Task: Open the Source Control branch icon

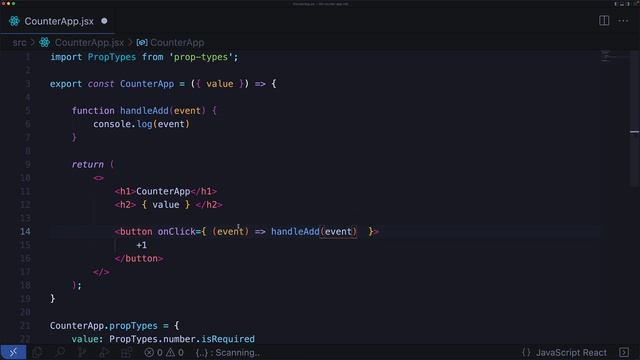Action: (x=82, y=352)
